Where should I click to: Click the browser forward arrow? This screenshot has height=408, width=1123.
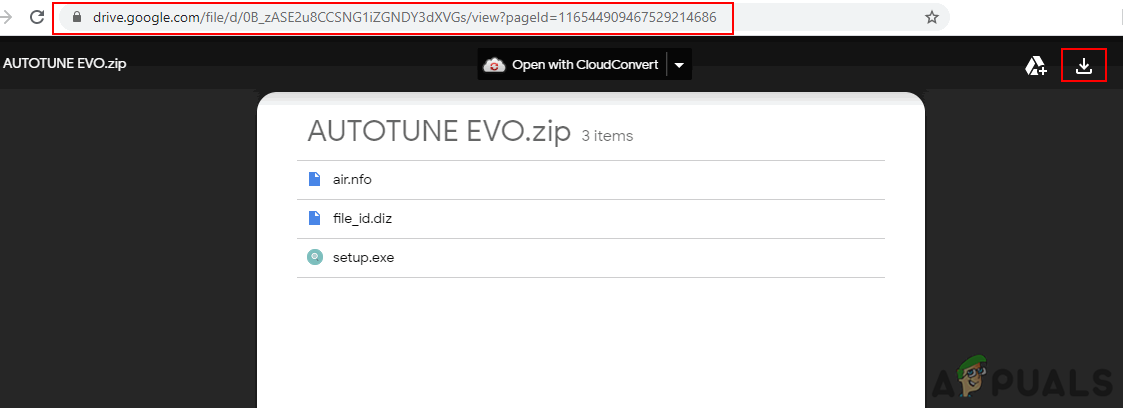6,18
